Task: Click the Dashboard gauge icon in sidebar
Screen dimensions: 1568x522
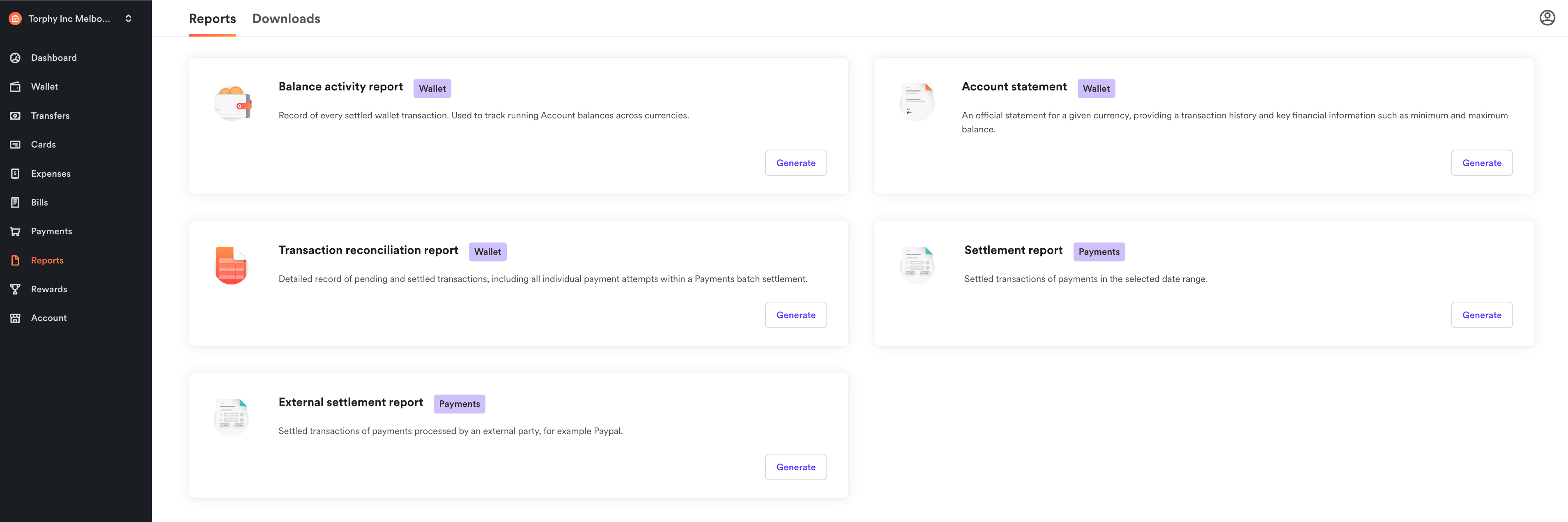Action: [x=15, y=58]
